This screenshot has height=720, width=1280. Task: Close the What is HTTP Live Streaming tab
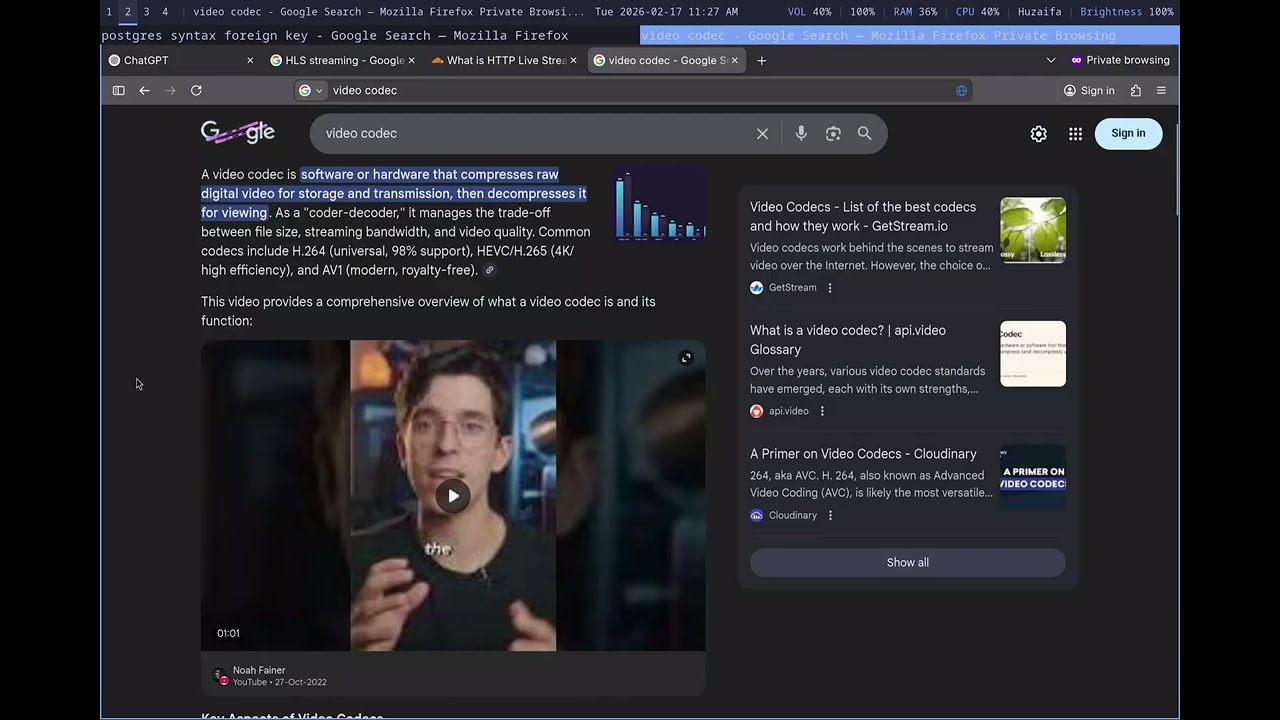tap(573, 60)
